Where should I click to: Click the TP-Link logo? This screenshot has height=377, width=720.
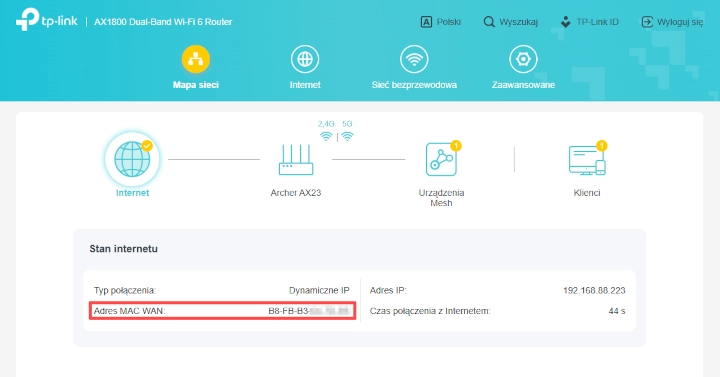(46, 20)
